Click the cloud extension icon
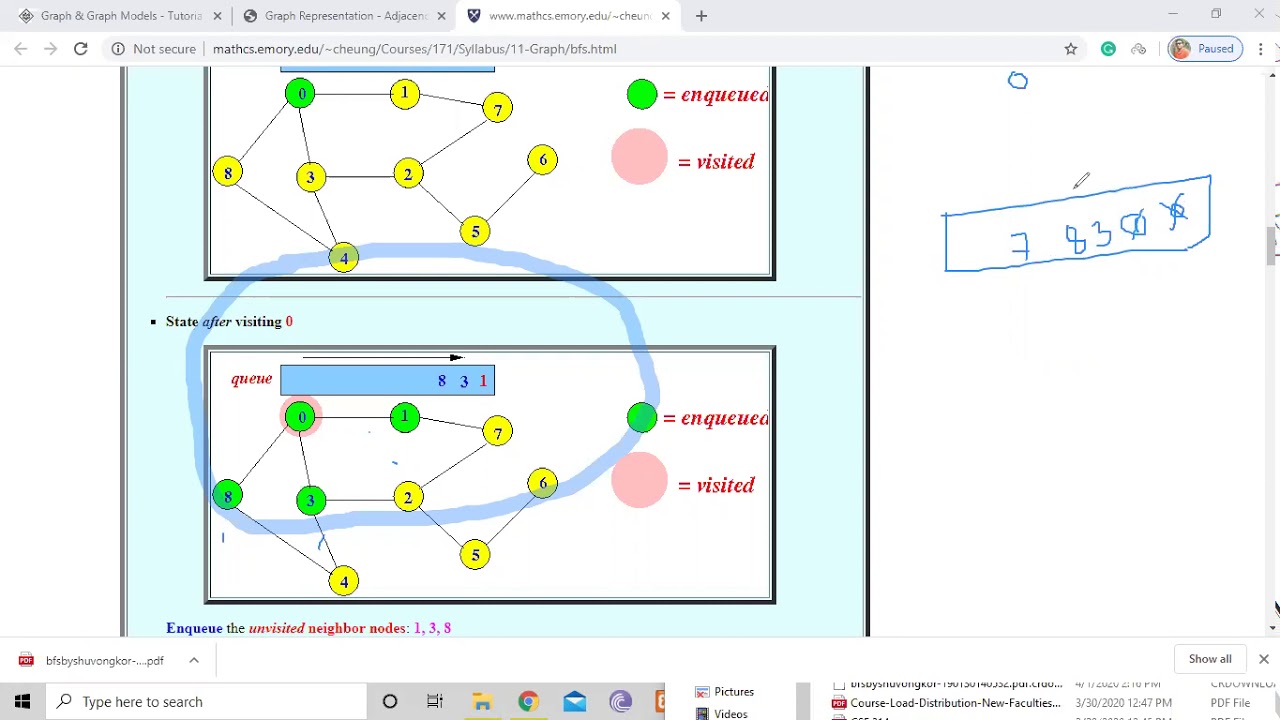Image resolution: width=1280 pixels, height=720 pixels. [1139, 48]
